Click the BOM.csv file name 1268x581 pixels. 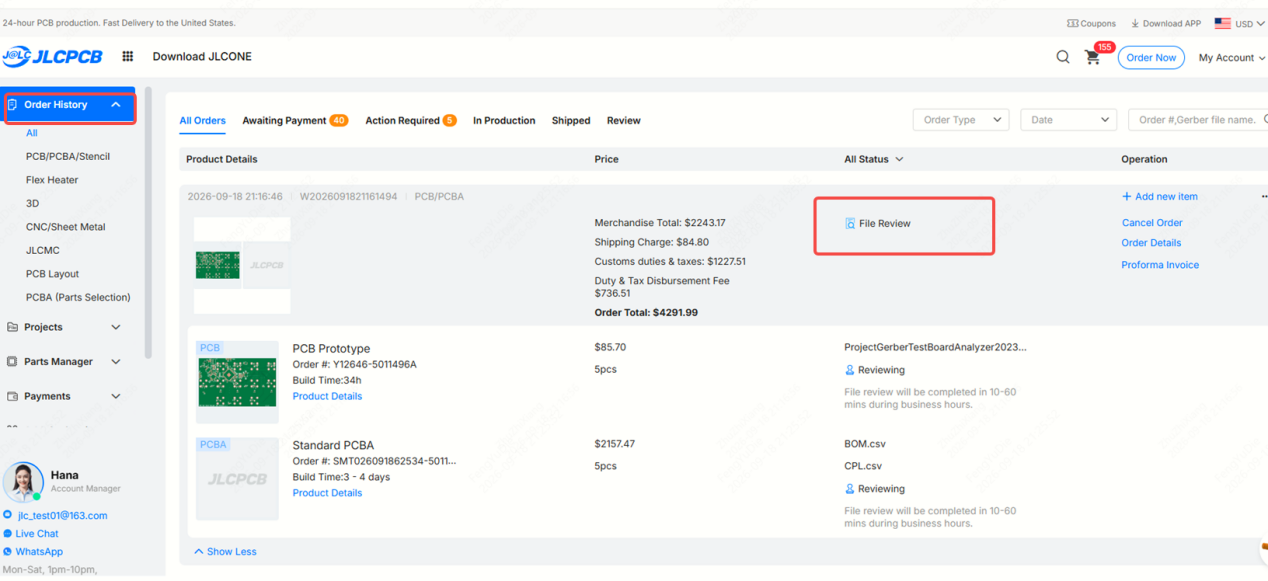865,444
